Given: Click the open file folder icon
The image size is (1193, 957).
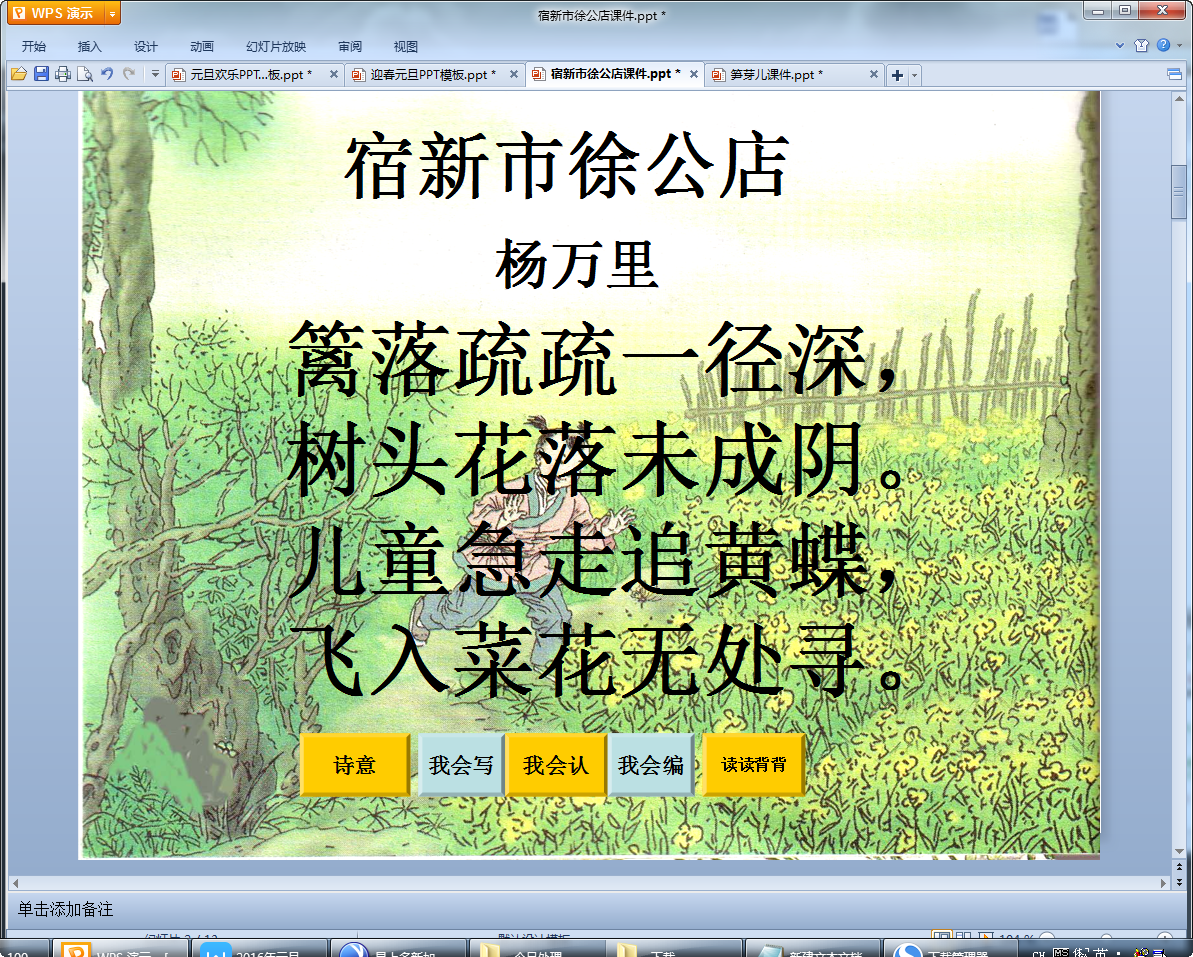Looking at the screenshot, I should coord(19,74).
